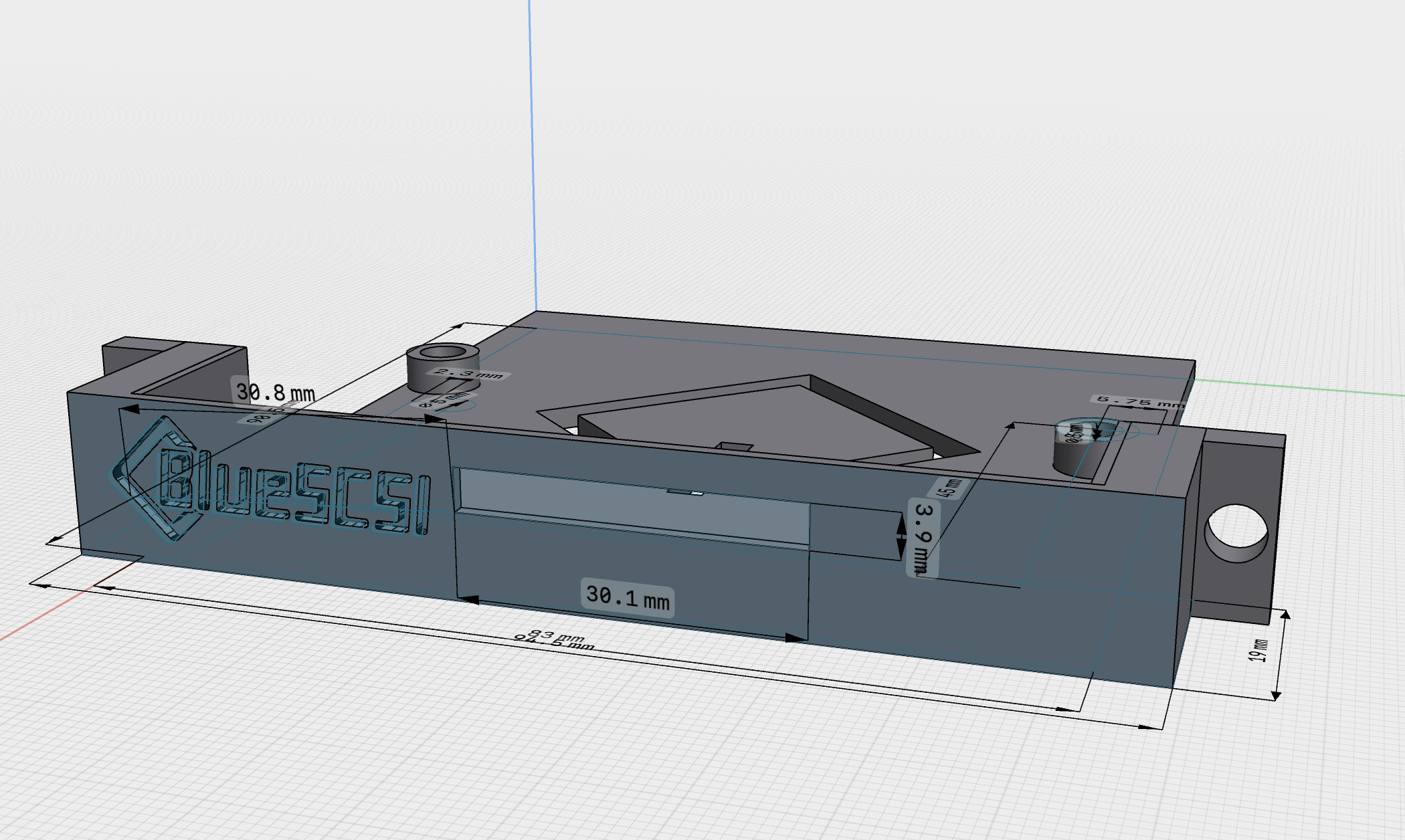Select the 2.3 mm dimension label
Screen dimensions: 1405x840
click(x=471, y=374)
